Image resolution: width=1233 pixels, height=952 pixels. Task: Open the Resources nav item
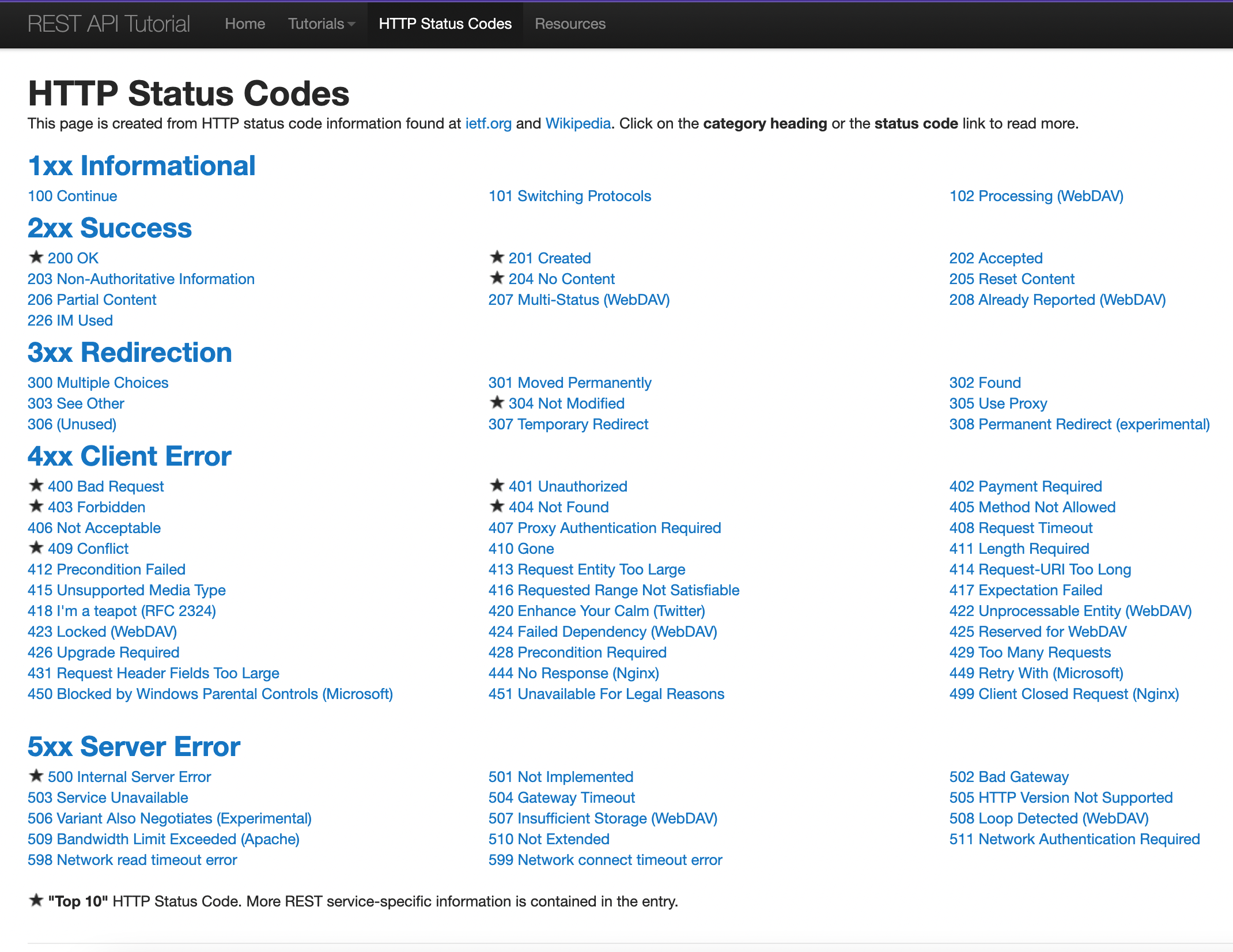(570, 24)
